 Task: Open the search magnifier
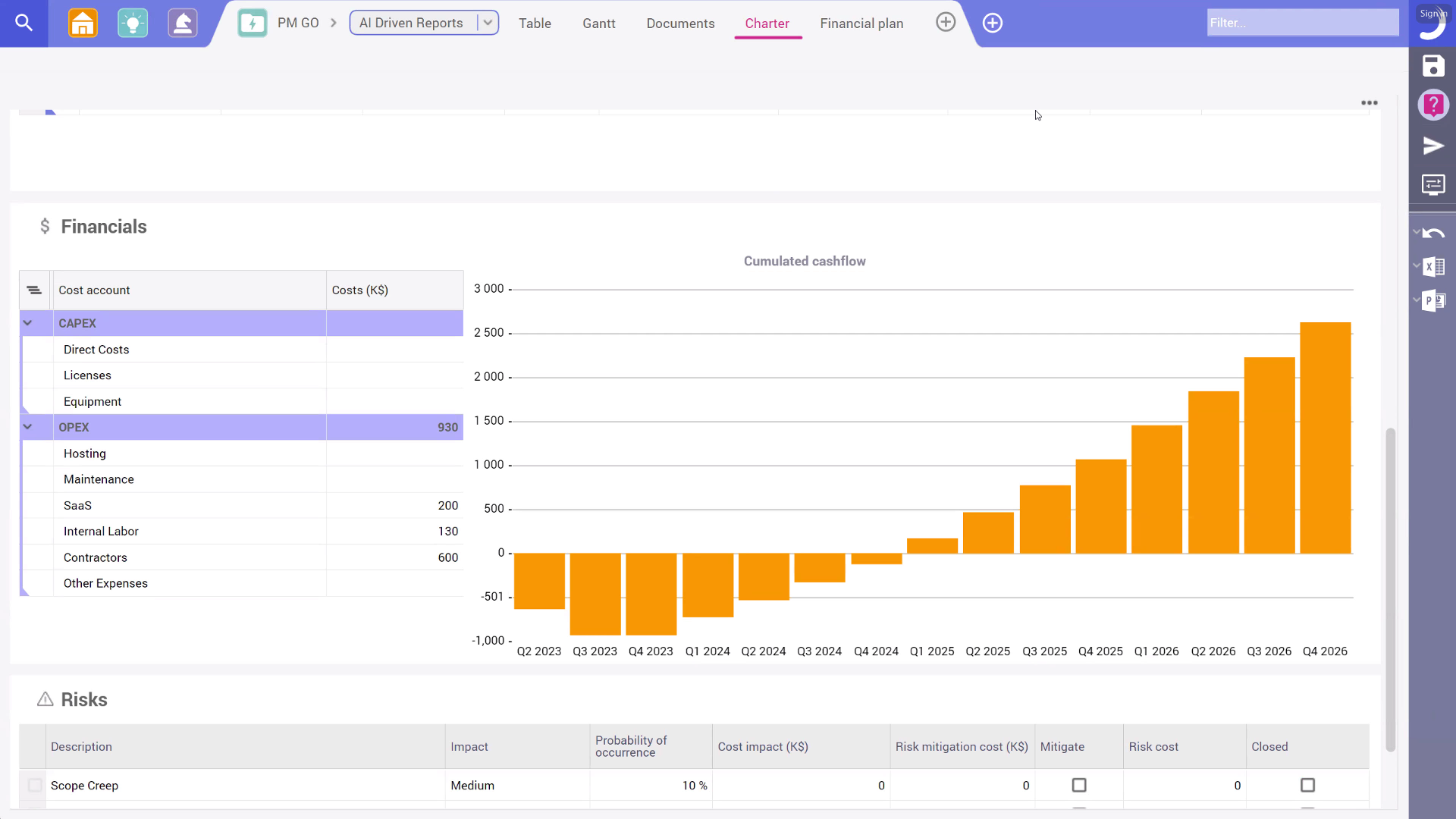pyautogui.click(x=24, y=23)
